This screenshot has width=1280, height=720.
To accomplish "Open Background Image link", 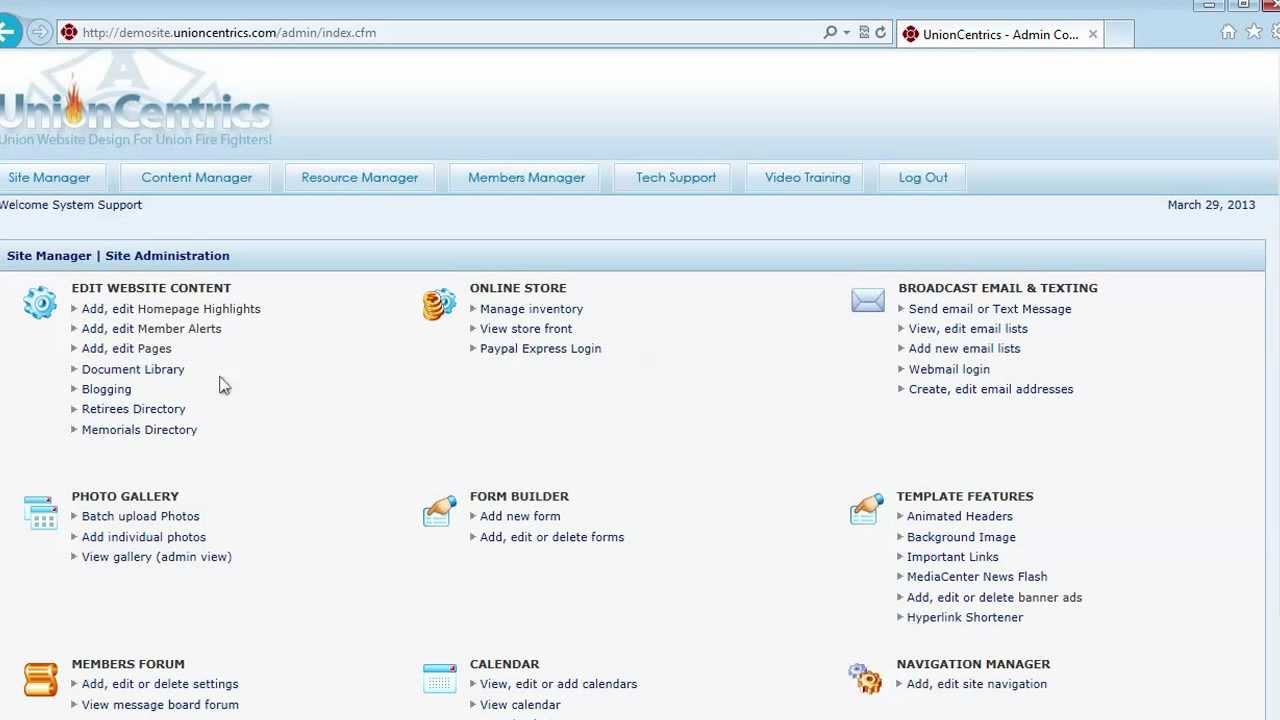I will pos(961,537).
